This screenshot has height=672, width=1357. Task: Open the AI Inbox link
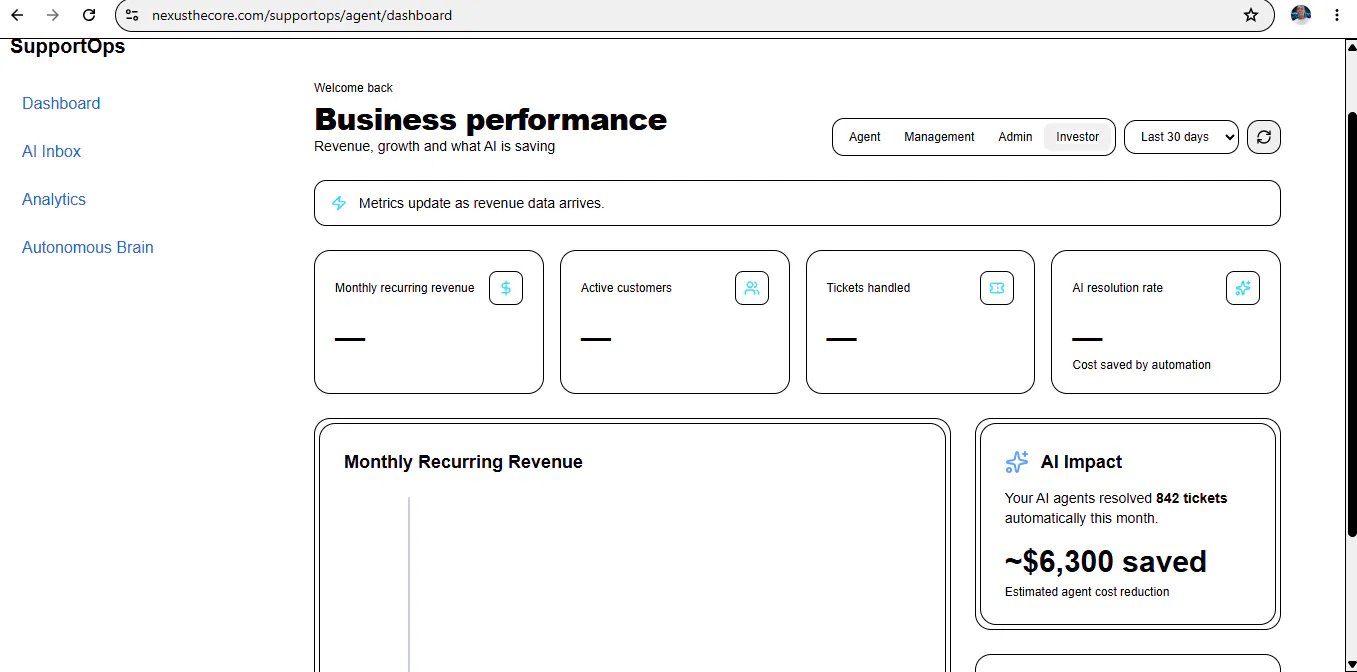click(51, 151)
